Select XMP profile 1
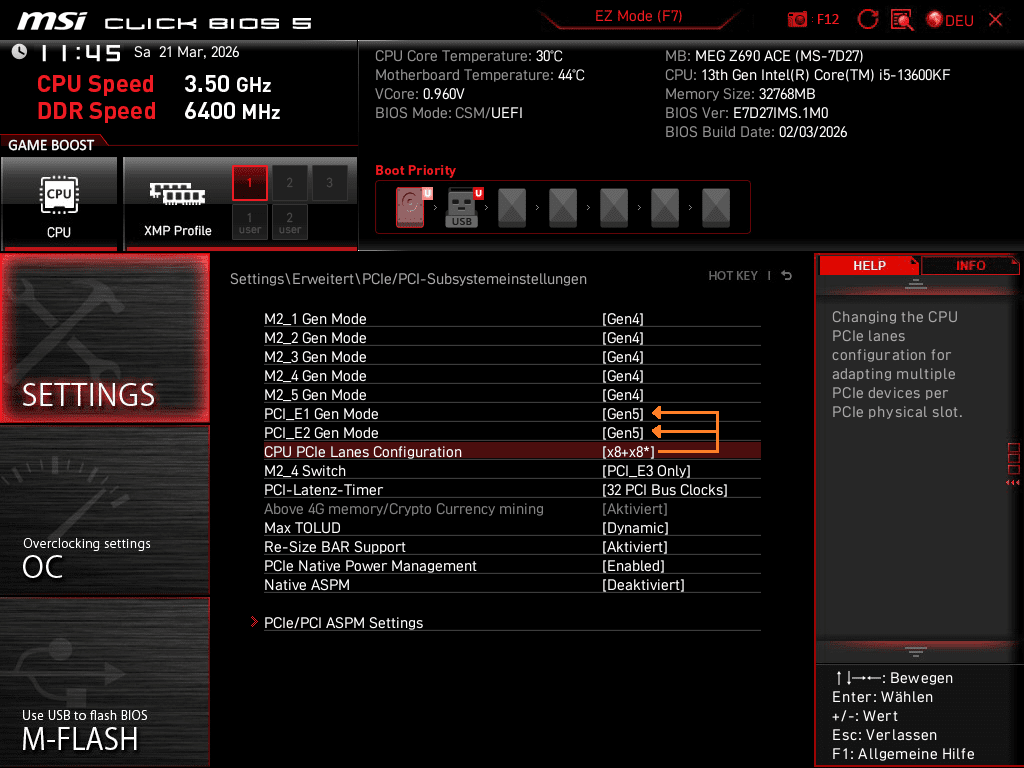1024x768 pixels. tap(249, 183)
